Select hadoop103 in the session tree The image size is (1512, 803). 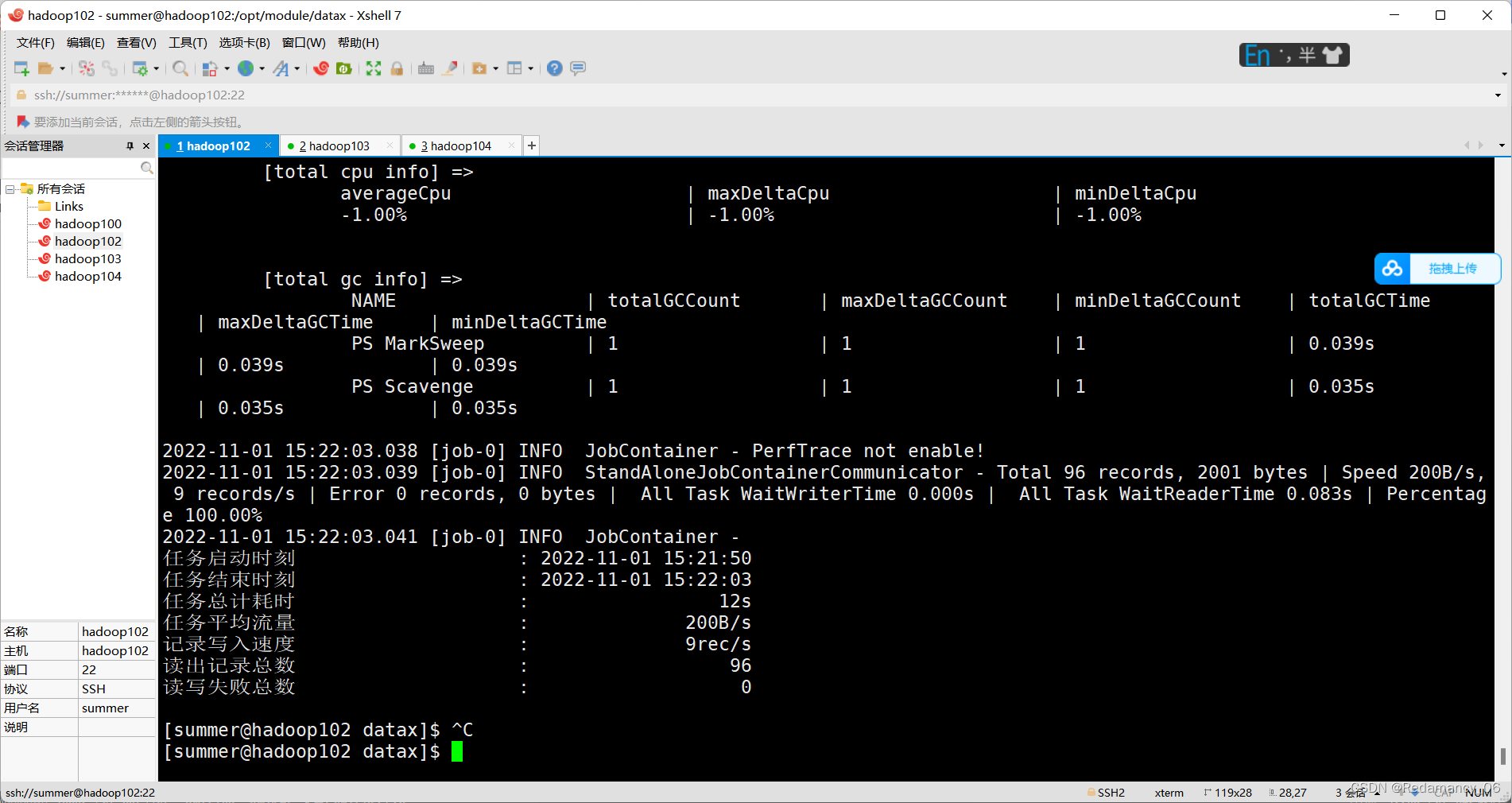pos(88,259)
